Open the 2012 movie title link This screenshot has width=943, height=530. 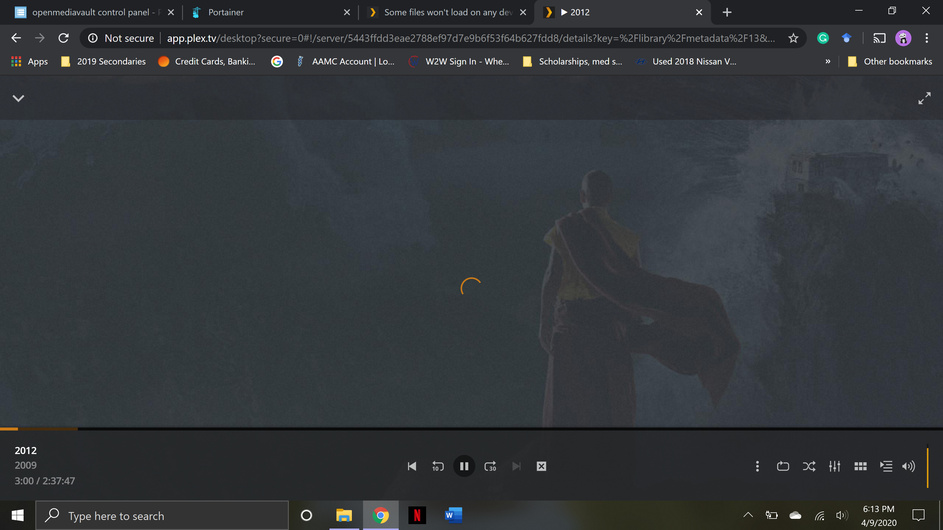coord(26,451)
